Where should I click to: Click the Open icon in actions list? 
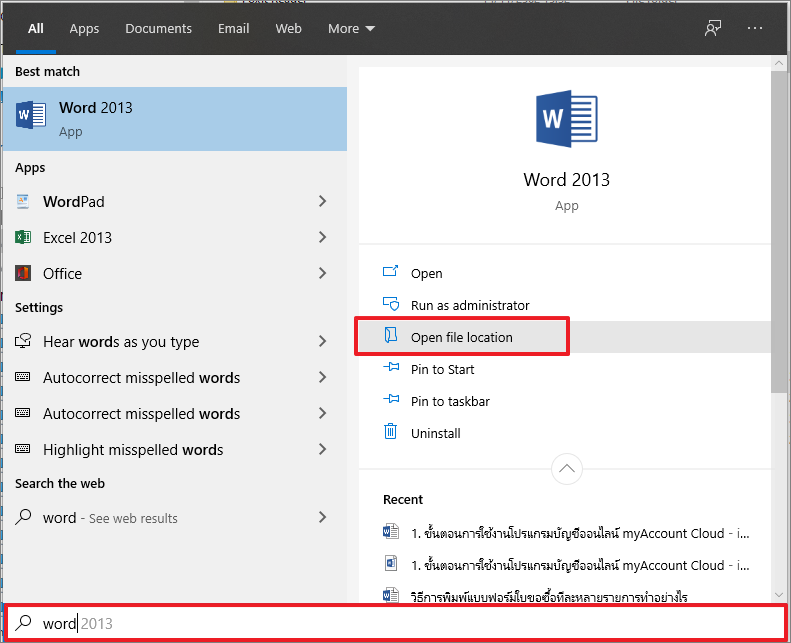click(390, 272)
